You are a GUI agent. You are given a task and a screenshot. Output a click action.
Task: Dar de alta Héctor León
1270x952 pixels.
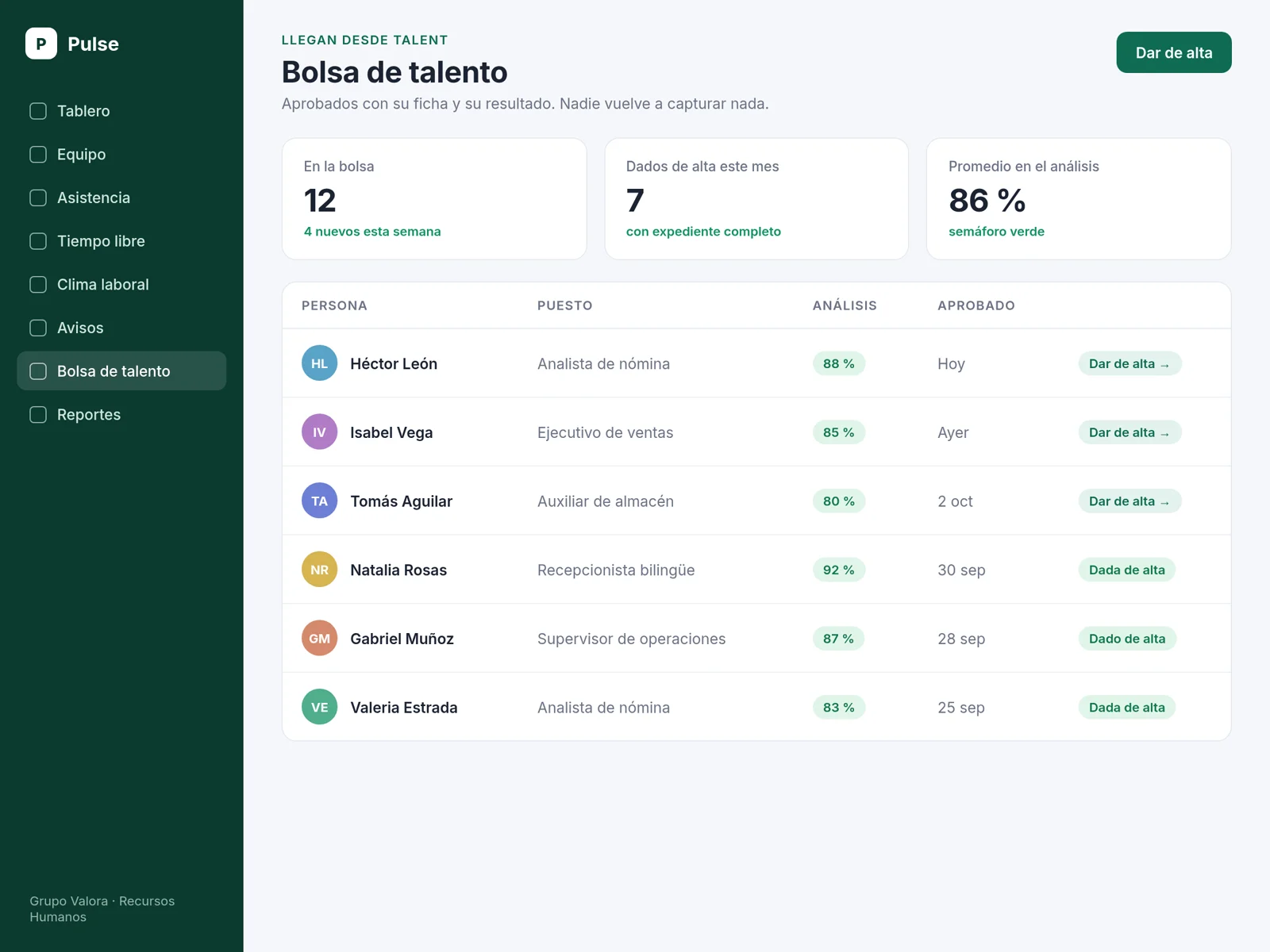point(1130,363)
